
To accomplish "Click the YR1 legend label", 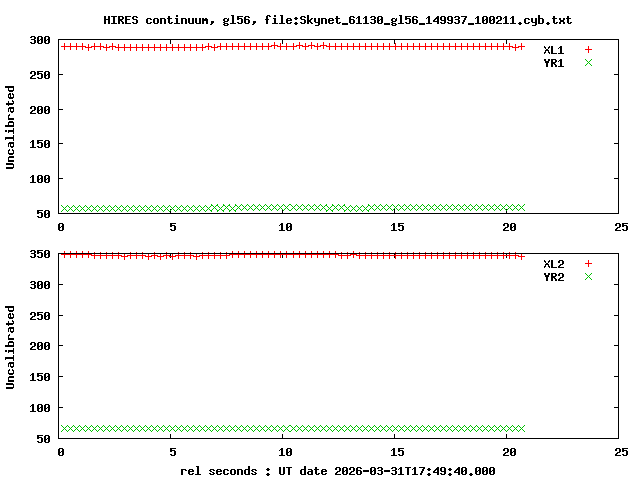I will 553,63.
